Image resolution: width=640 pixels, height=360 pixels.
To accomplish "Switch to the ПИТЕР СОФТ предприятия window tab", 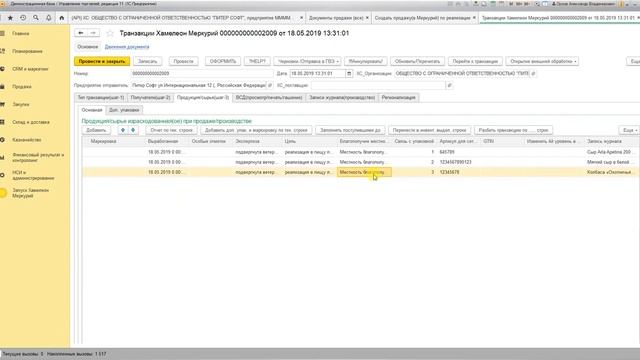I will (181, 18).
